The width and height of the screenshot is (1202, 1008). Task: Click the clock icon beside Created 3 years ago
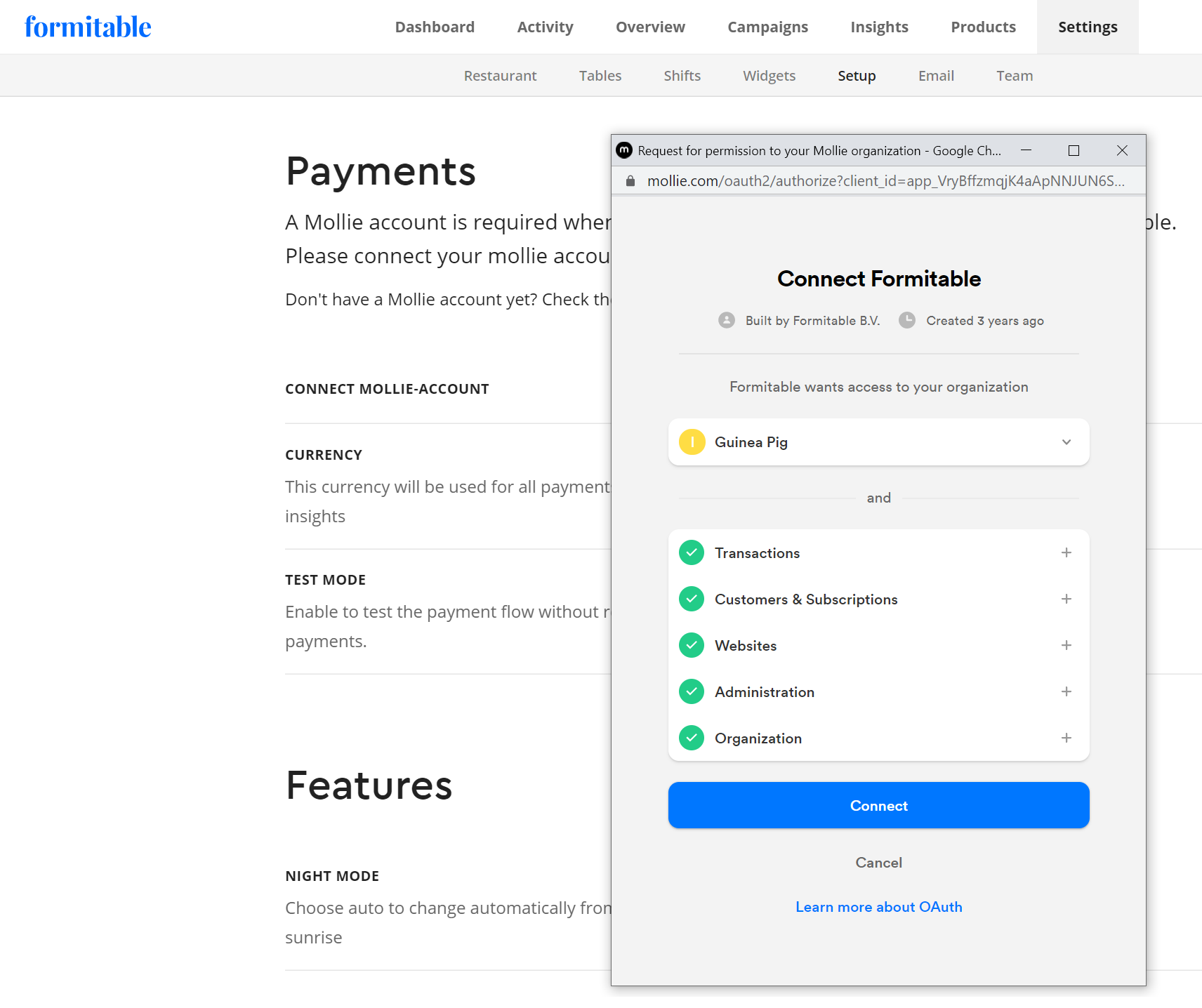[x=907, y=321]
